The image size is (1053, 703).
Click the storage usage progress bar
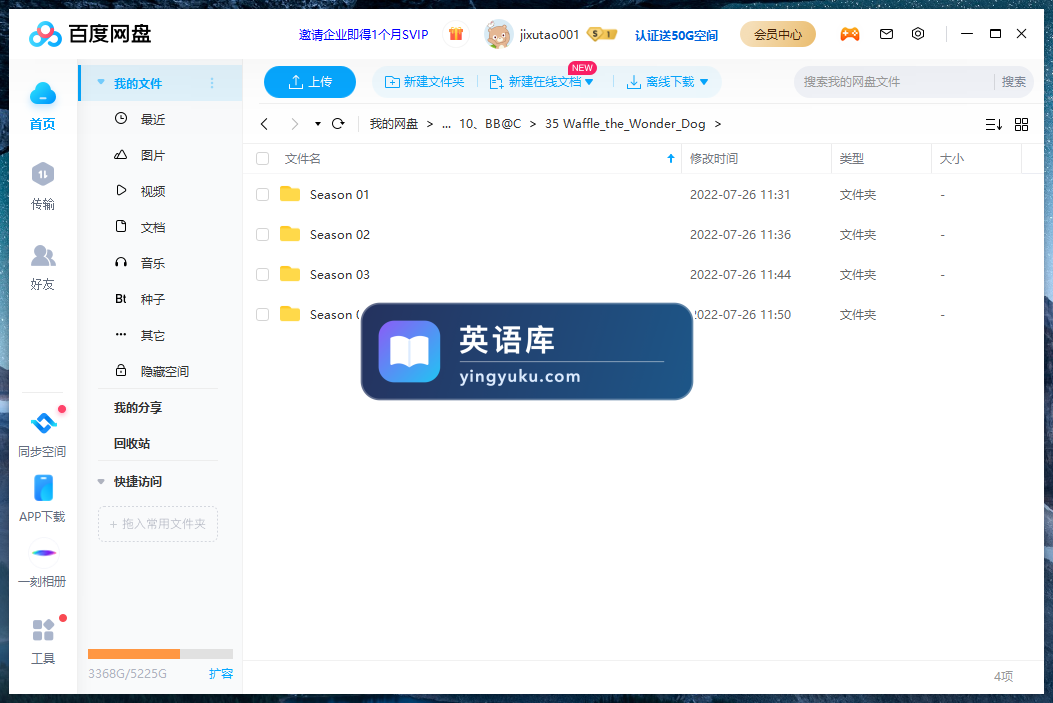161,654
